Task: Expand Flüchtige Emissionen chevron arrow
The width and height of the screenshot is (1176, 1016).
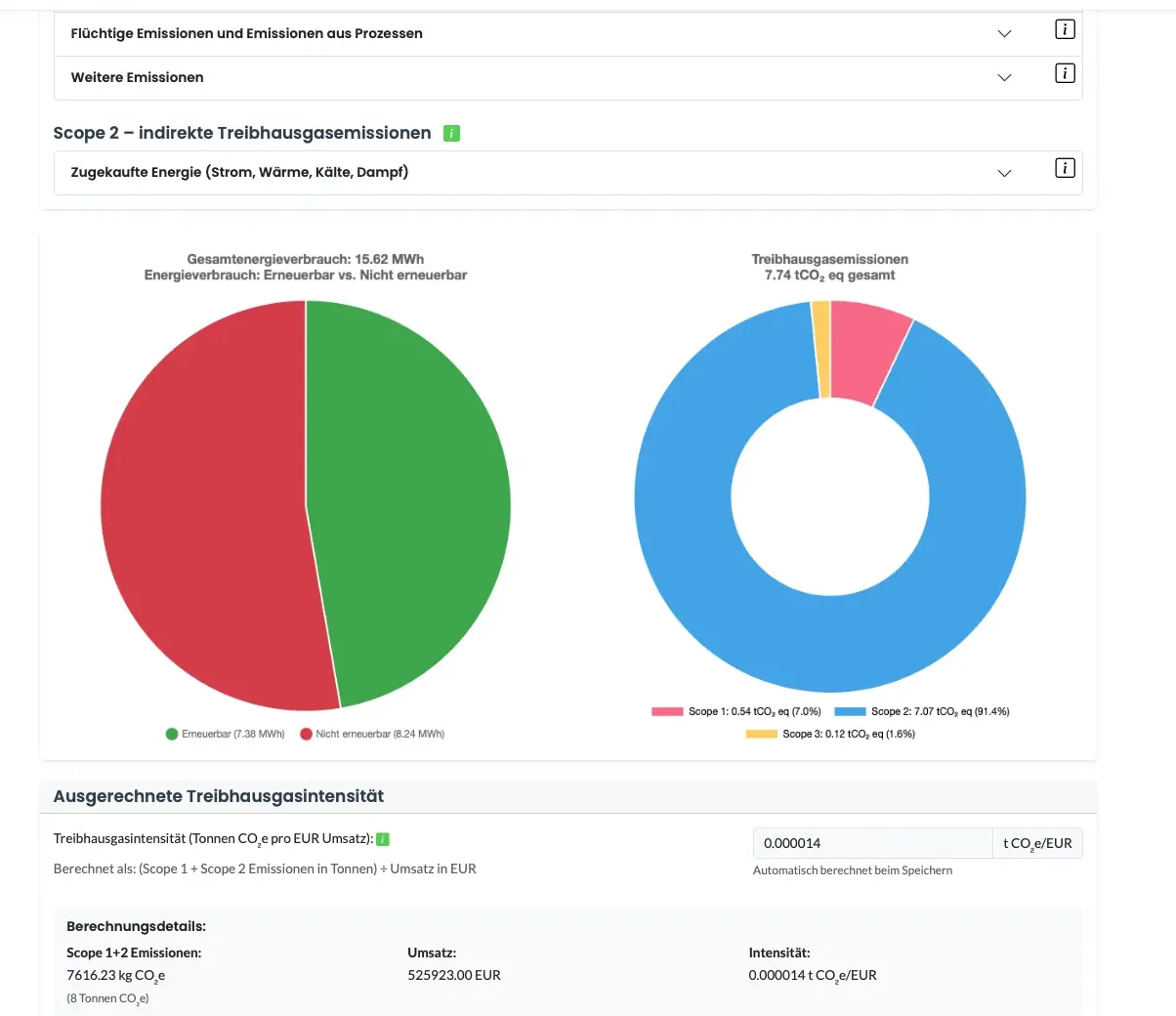Action: [x=1004, y=34]
